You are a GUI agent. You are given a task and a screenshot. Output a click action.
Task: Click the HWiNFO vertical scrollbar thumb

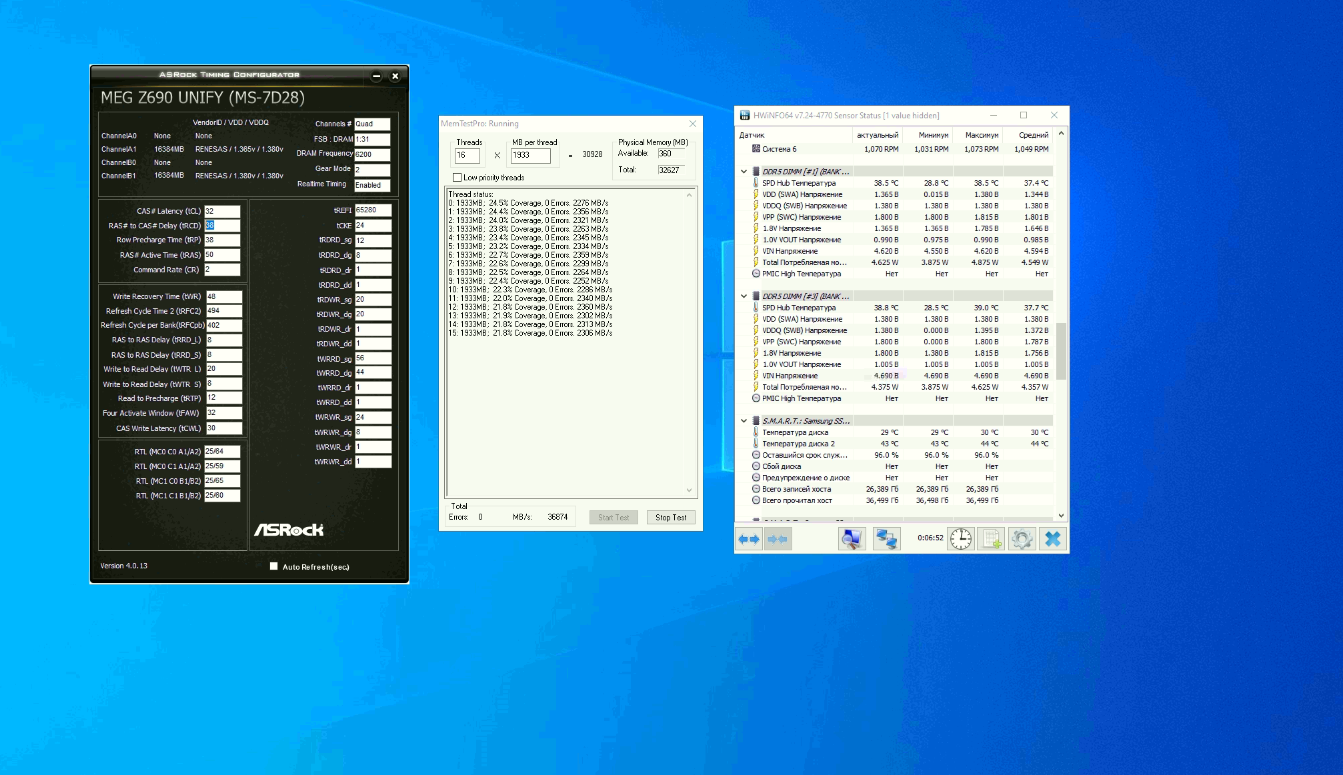tap(1060, 351)
